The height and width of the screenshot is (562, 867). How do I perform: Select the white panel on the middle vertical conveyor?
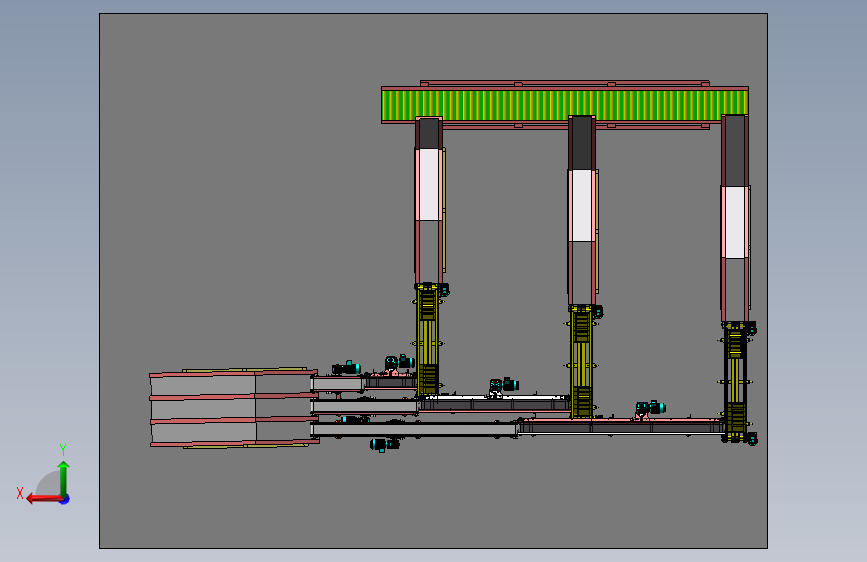point(582,206)
